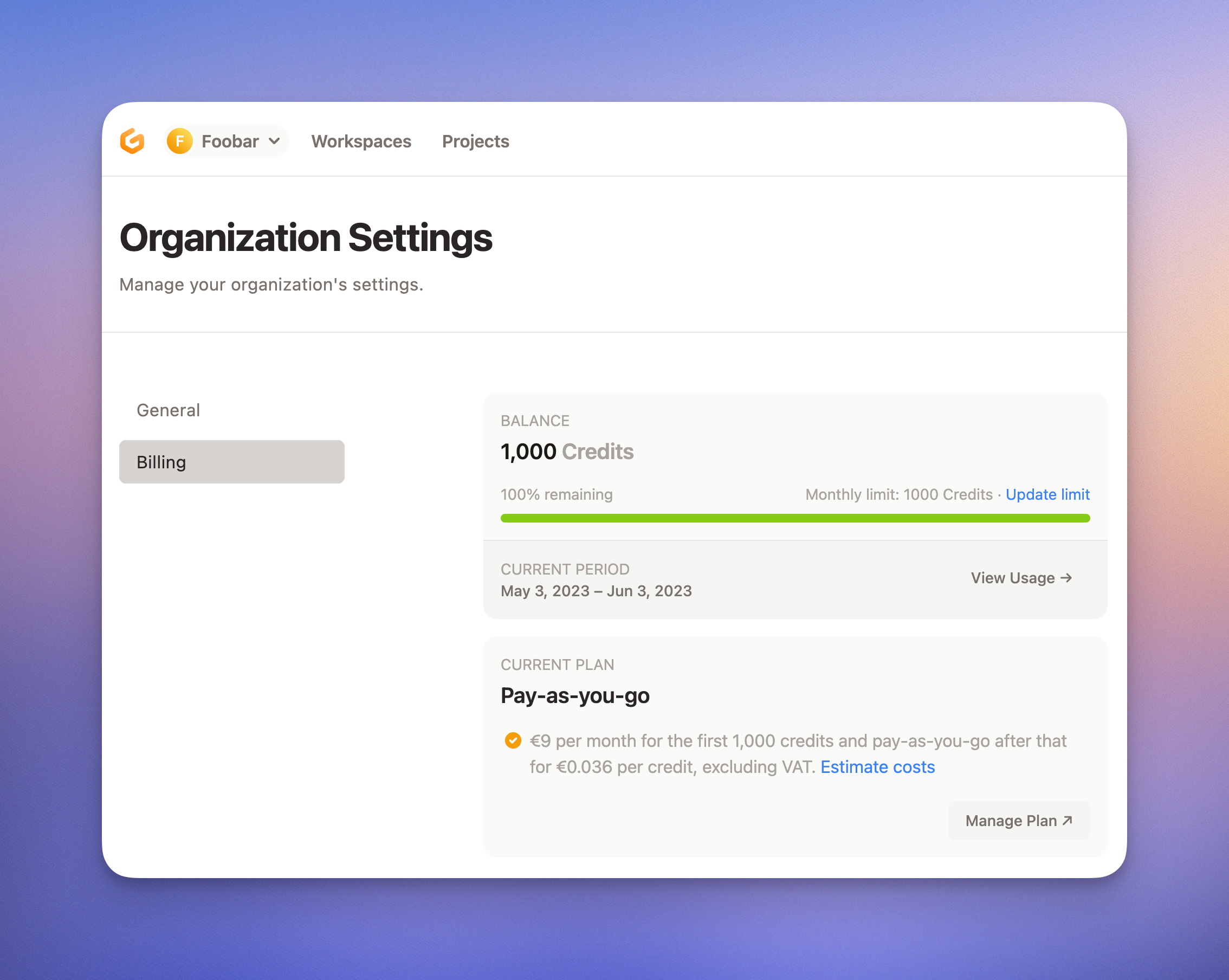Click the green credits progress bar
This screenshot has height=980, width=1229.
(x=794, y=518)
